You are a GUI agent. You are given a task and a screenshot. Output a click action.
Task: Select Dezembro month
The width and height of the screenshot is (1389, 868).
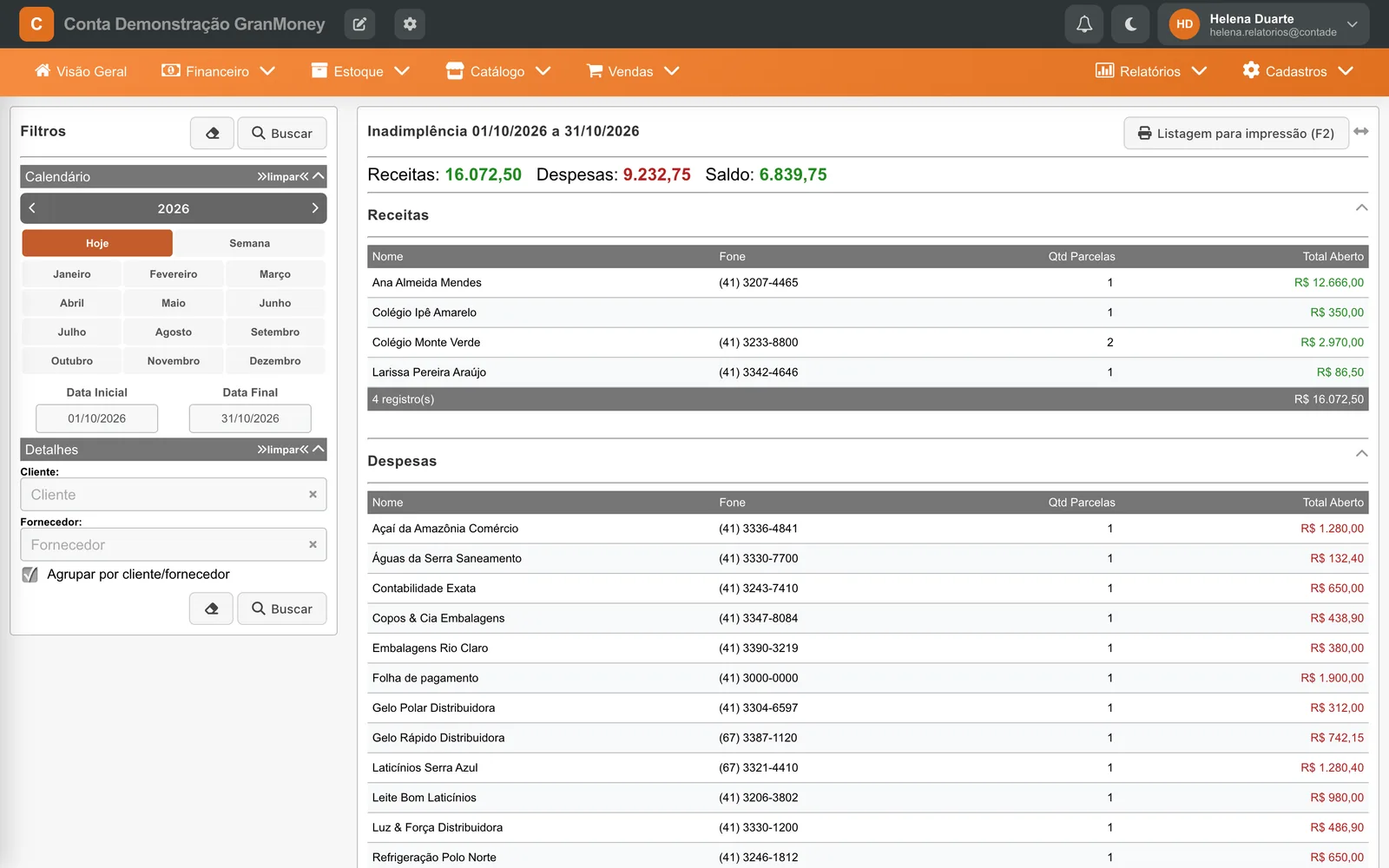pyautogui.click(x=275, y=361)
